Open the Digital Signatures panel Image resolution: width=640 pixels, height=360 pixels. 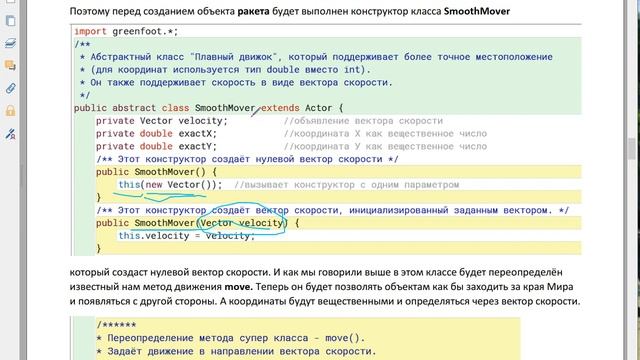tap(10, 133)
